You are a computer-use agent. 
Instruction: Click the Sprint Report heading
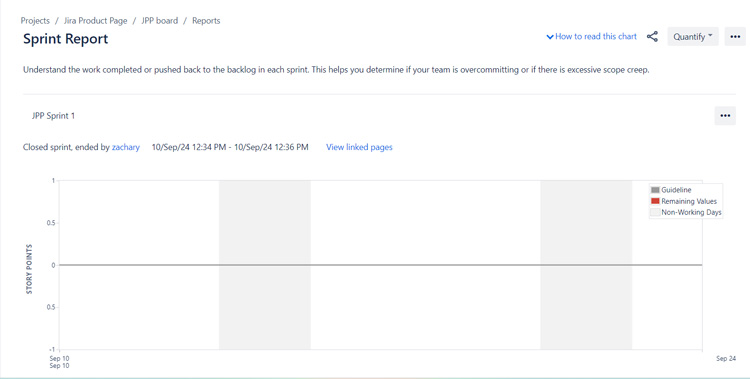click(x=66, y=39)
